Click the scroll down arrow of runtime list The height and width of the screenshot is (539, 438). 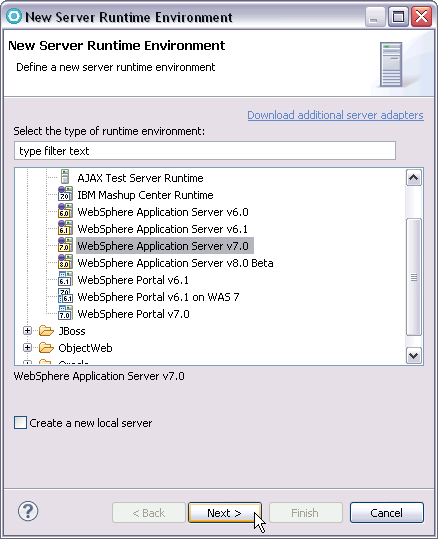(x=414, y=355)
